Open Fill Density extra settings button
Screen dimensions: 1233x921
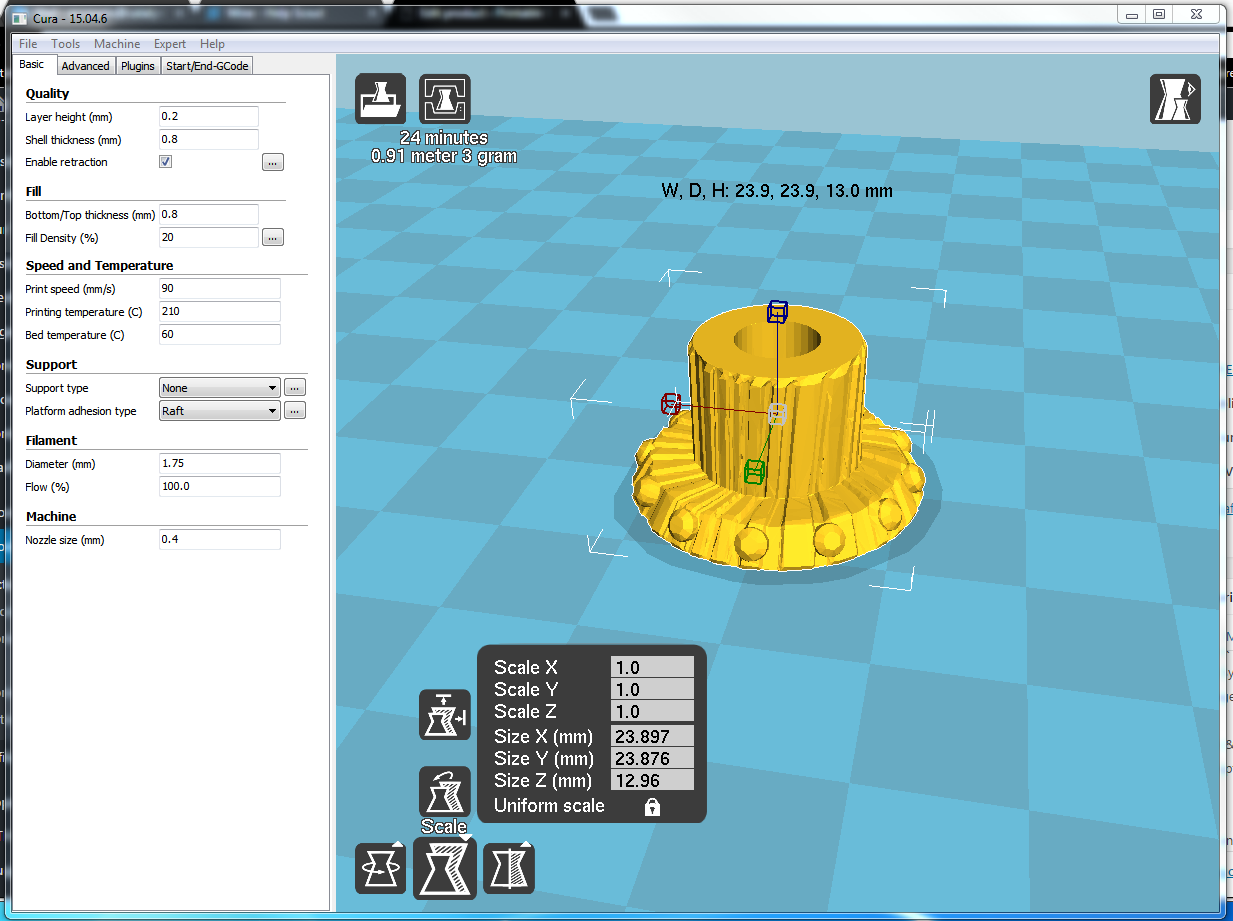click(273, 238)
